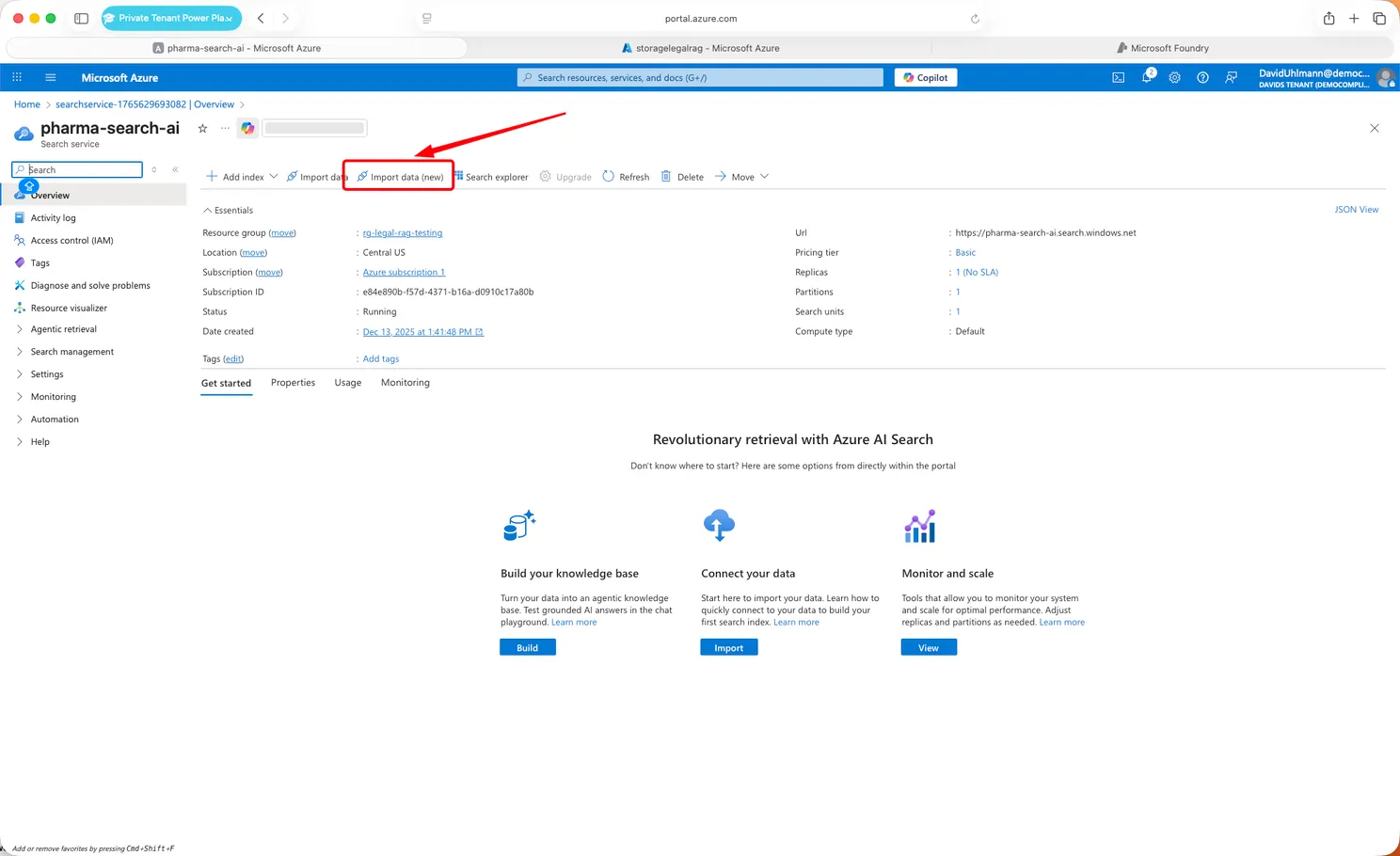Focus the sidebar menu Search field

tap(77, 169)
